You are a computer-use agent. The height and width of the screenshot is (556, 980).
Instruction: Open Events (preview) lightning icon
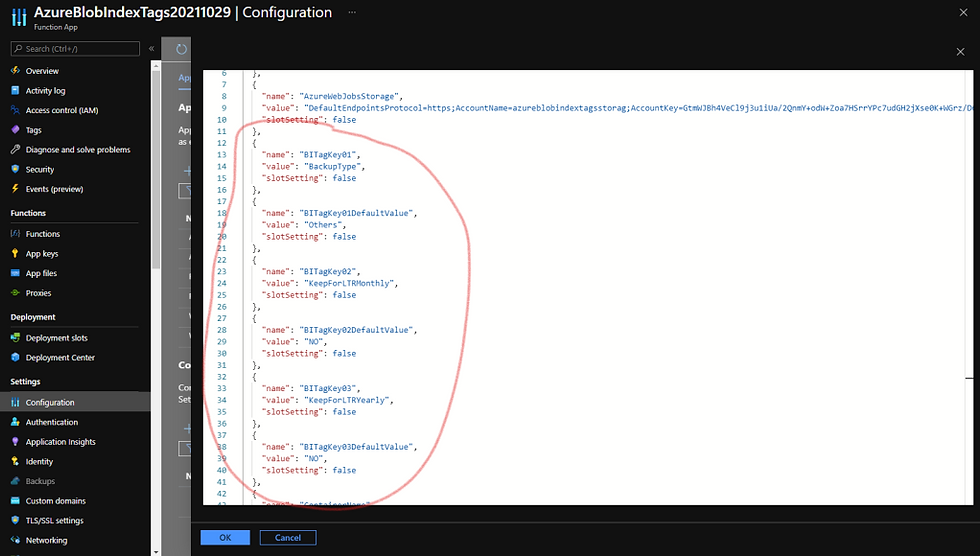pos(15,189)
